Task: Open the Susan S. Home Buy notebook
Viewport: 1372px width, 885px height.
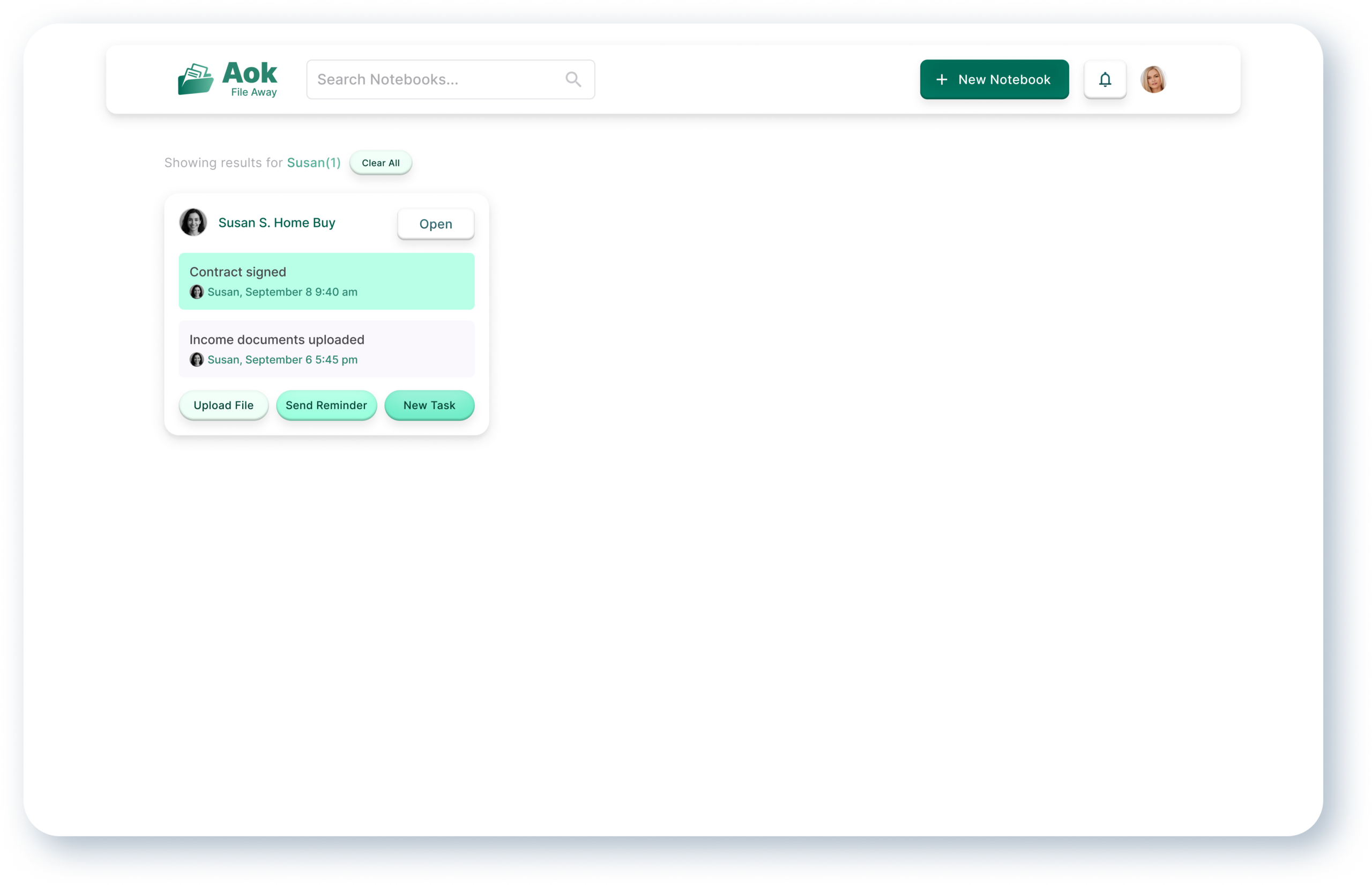Action: point(436,224)
